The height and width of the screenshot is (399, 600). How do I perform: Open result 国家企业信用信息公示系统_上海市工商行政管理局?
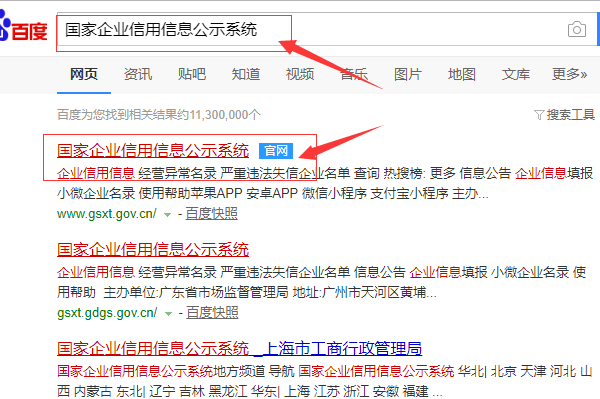[240, 349]
